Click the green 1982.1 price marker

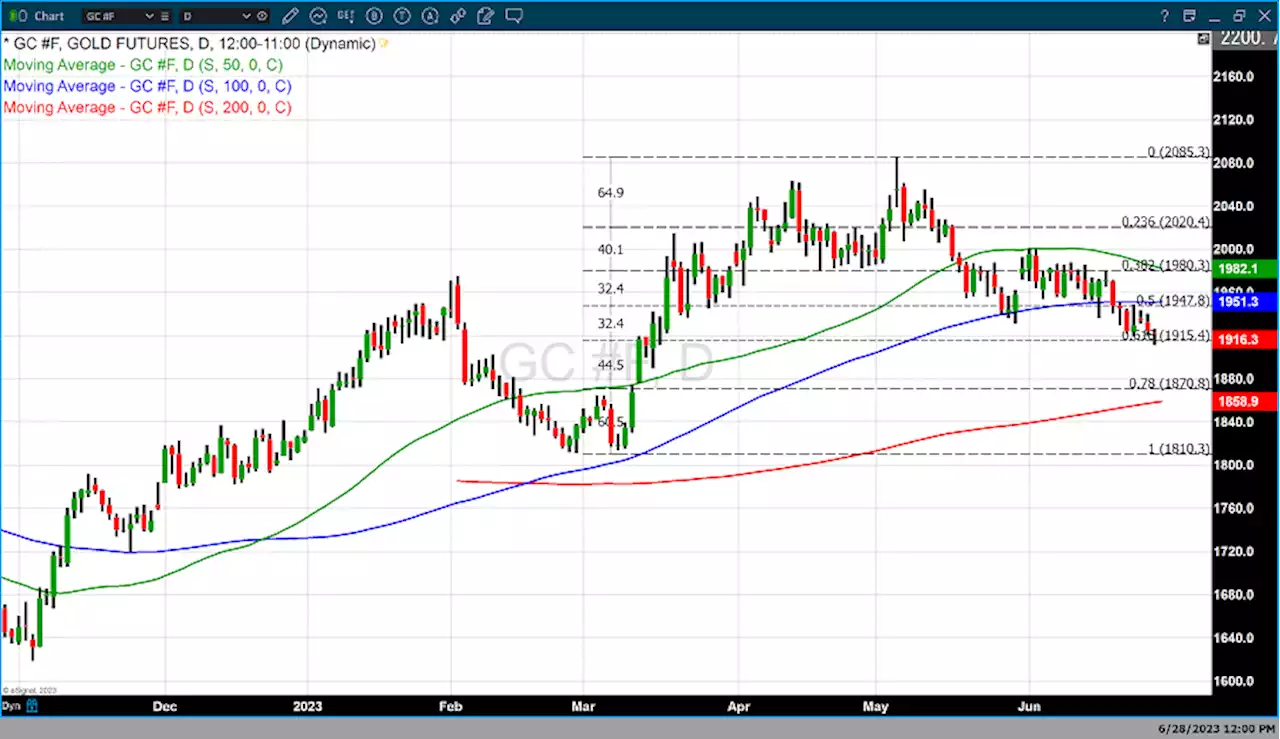click(x=1245, y=268)
